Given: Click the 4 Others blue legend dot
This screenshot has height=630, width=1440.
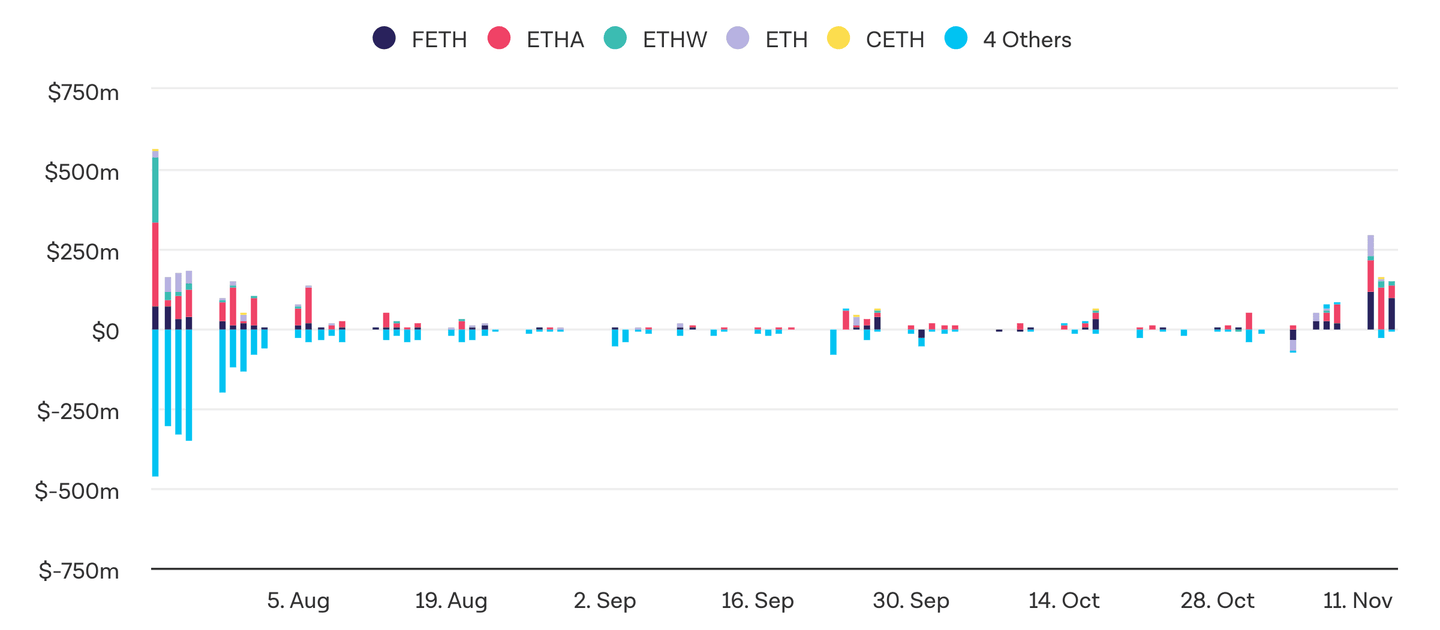Looking at the screenshot, I should 955,39.
